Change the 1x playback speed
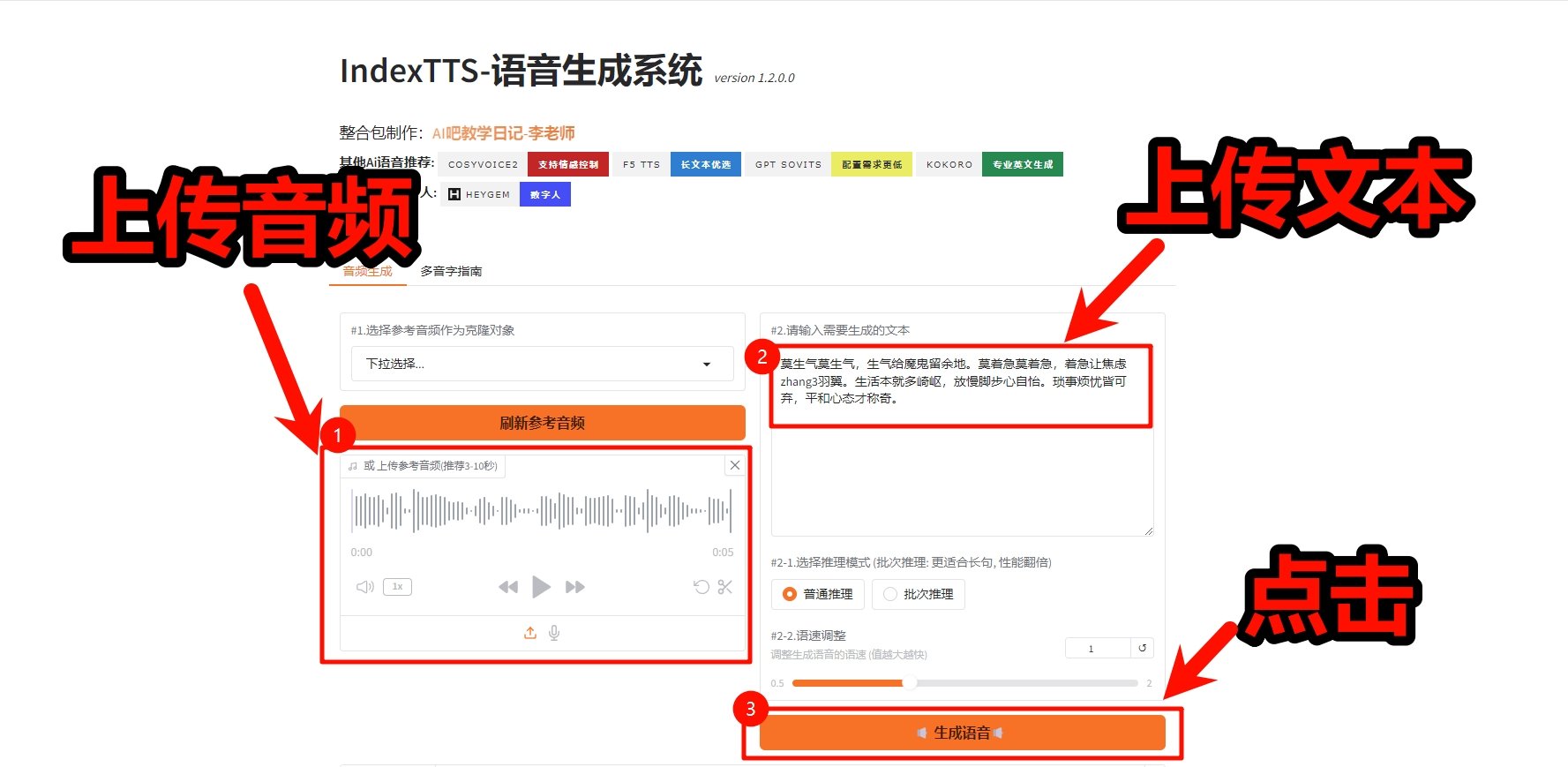 pyautogui.click(x=397, y=587)
